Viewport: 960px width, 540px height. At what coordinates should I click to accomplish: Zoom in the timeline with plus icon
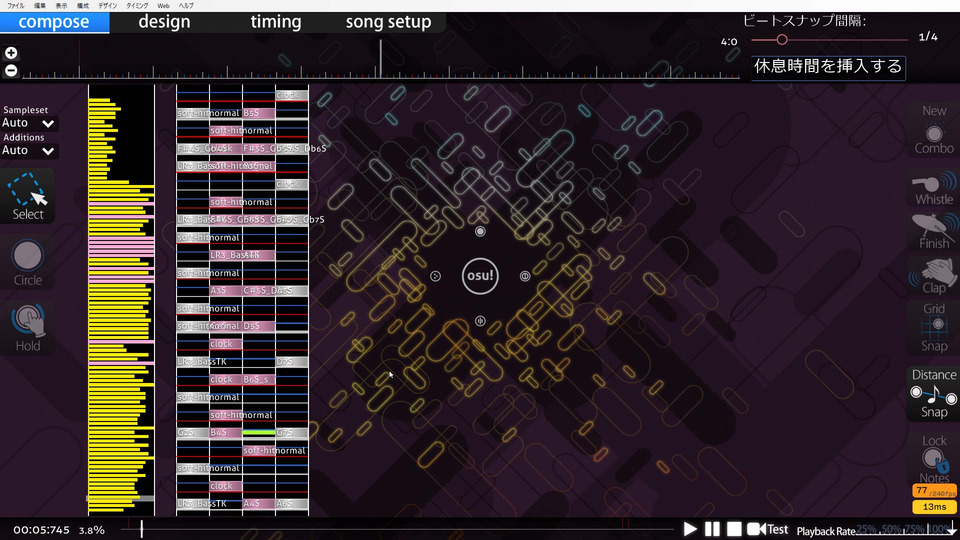click(x=11, y=53)
